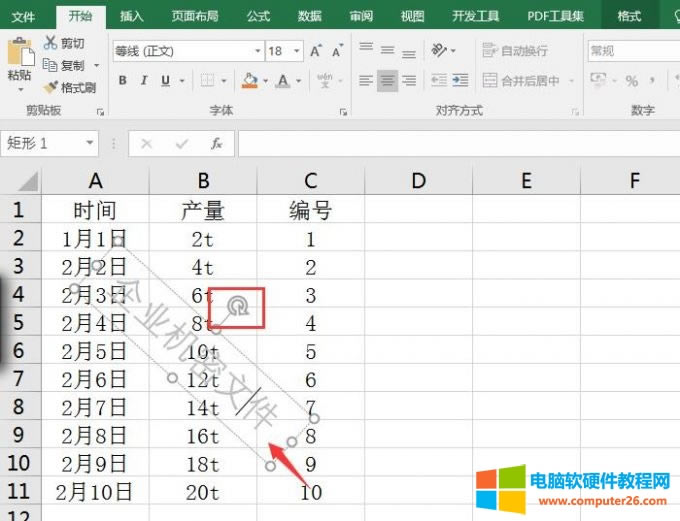Toggle Bold formatting

click(123, 80)
